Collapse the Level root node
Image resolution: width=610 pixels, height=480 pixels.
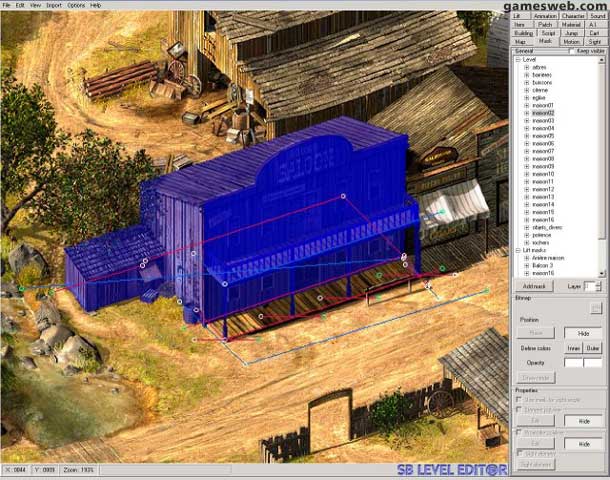click(x=518, y=59)
